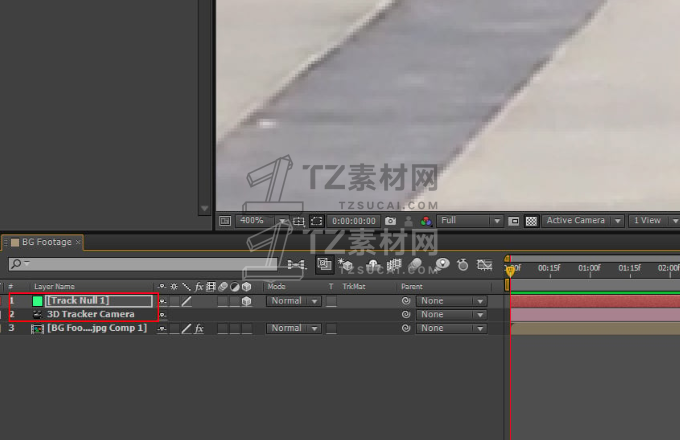Screen dimensions: 680x440
Task: Switch to the BG Footage timeline tab
Action: (47, 242)
